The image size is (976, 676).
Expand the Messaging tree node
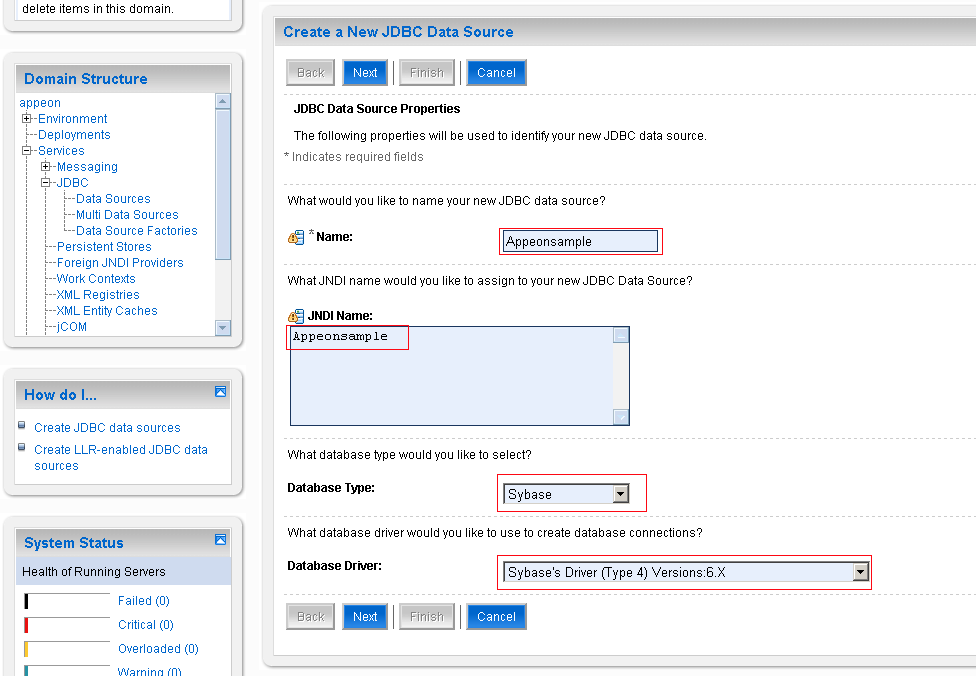45,166
